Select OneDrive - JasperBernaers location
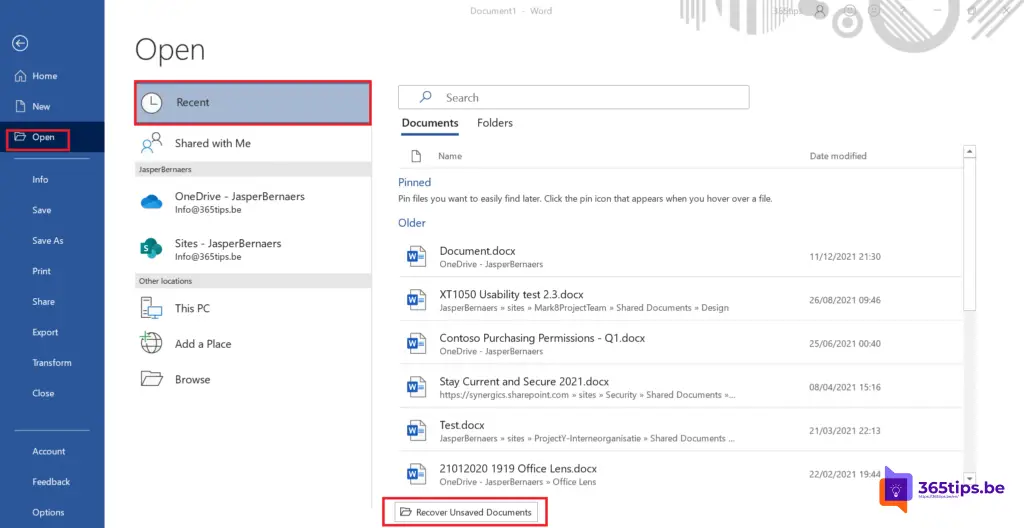 tap(253, 202)
